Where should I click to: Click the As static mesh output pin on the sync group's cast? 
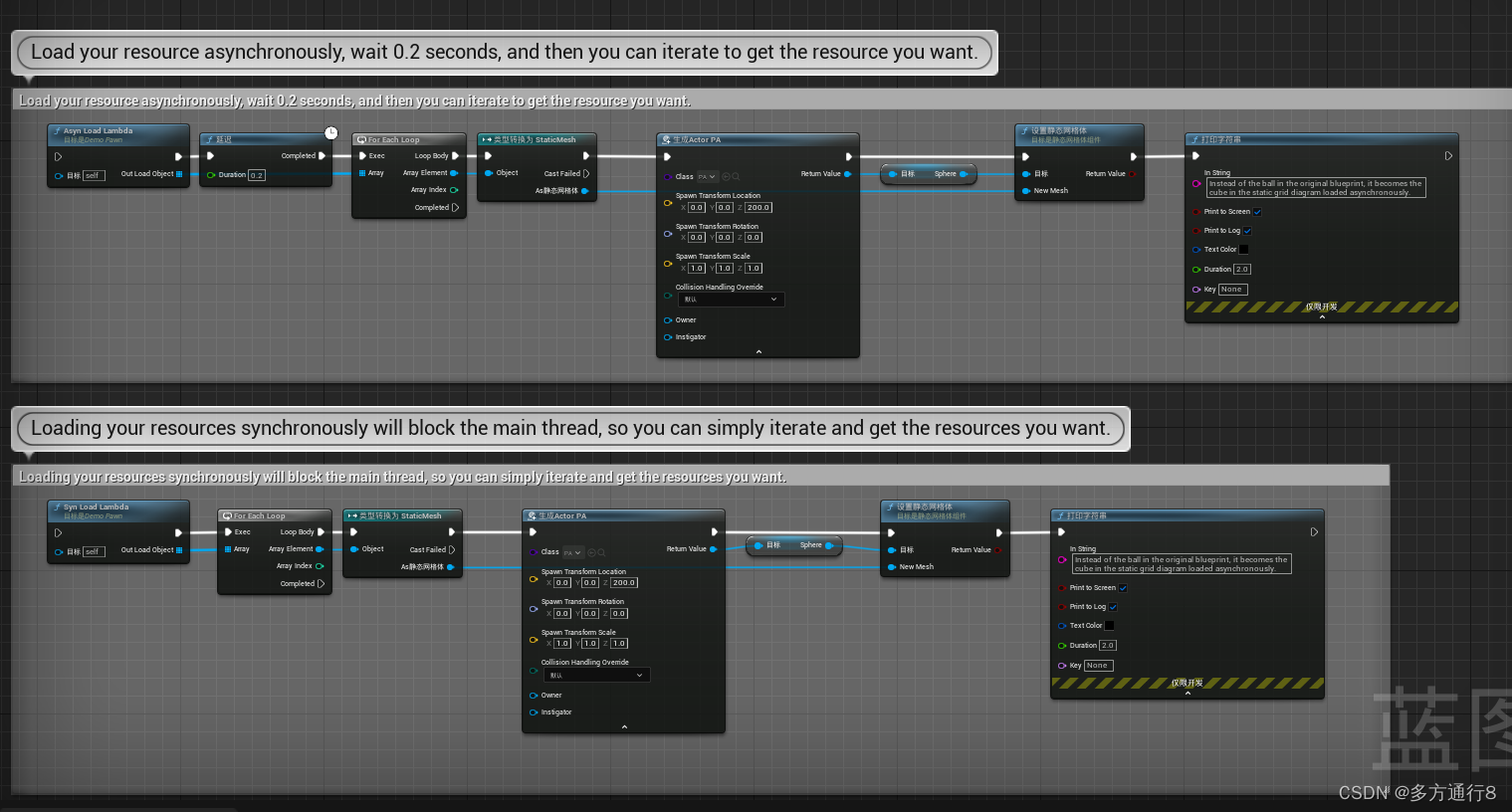coord(451,567)
